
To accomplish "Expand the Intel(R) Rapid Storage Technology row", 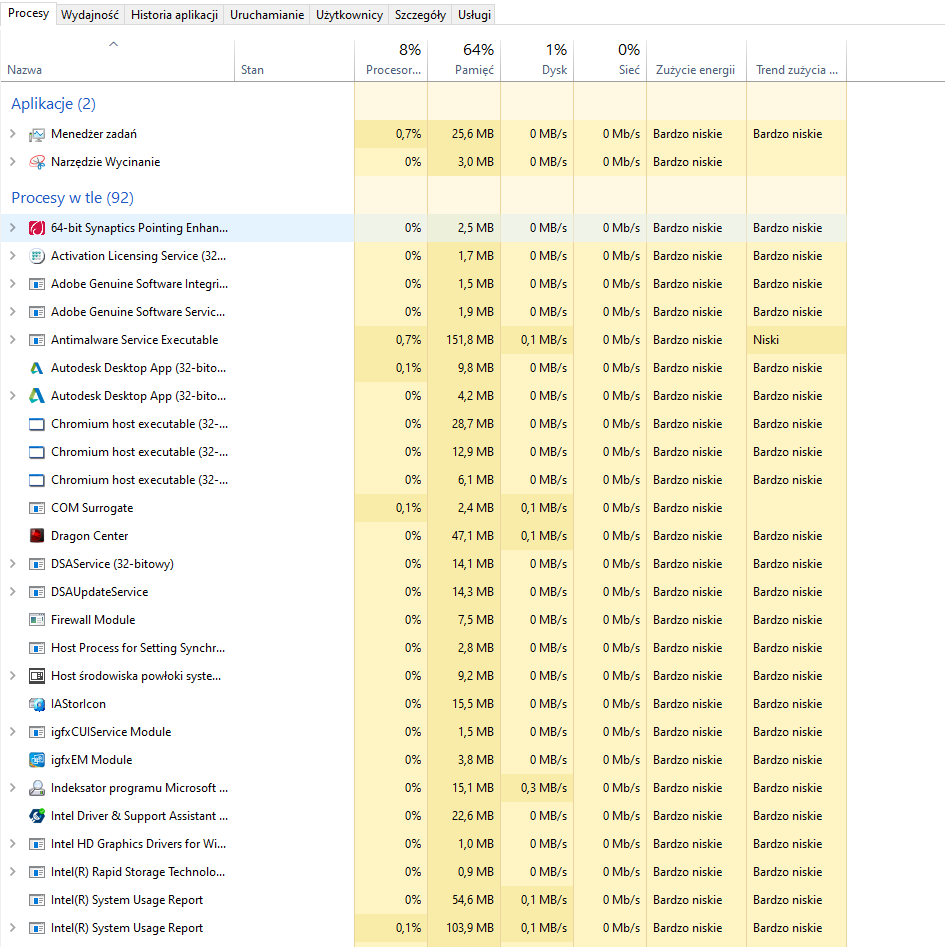I will tap(13, 872).
